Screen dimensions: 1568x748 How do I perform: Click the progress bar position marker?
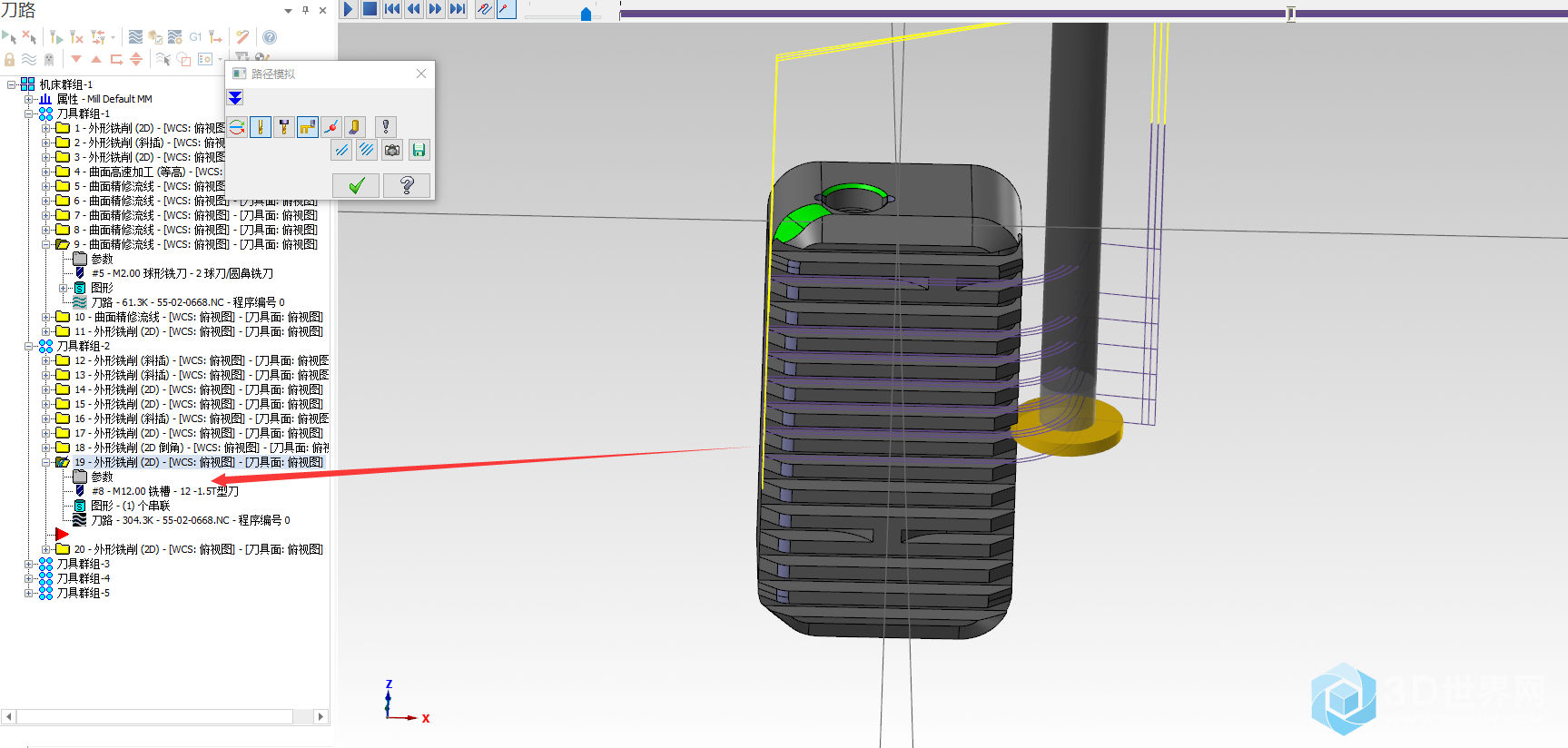click(1290, 14)
